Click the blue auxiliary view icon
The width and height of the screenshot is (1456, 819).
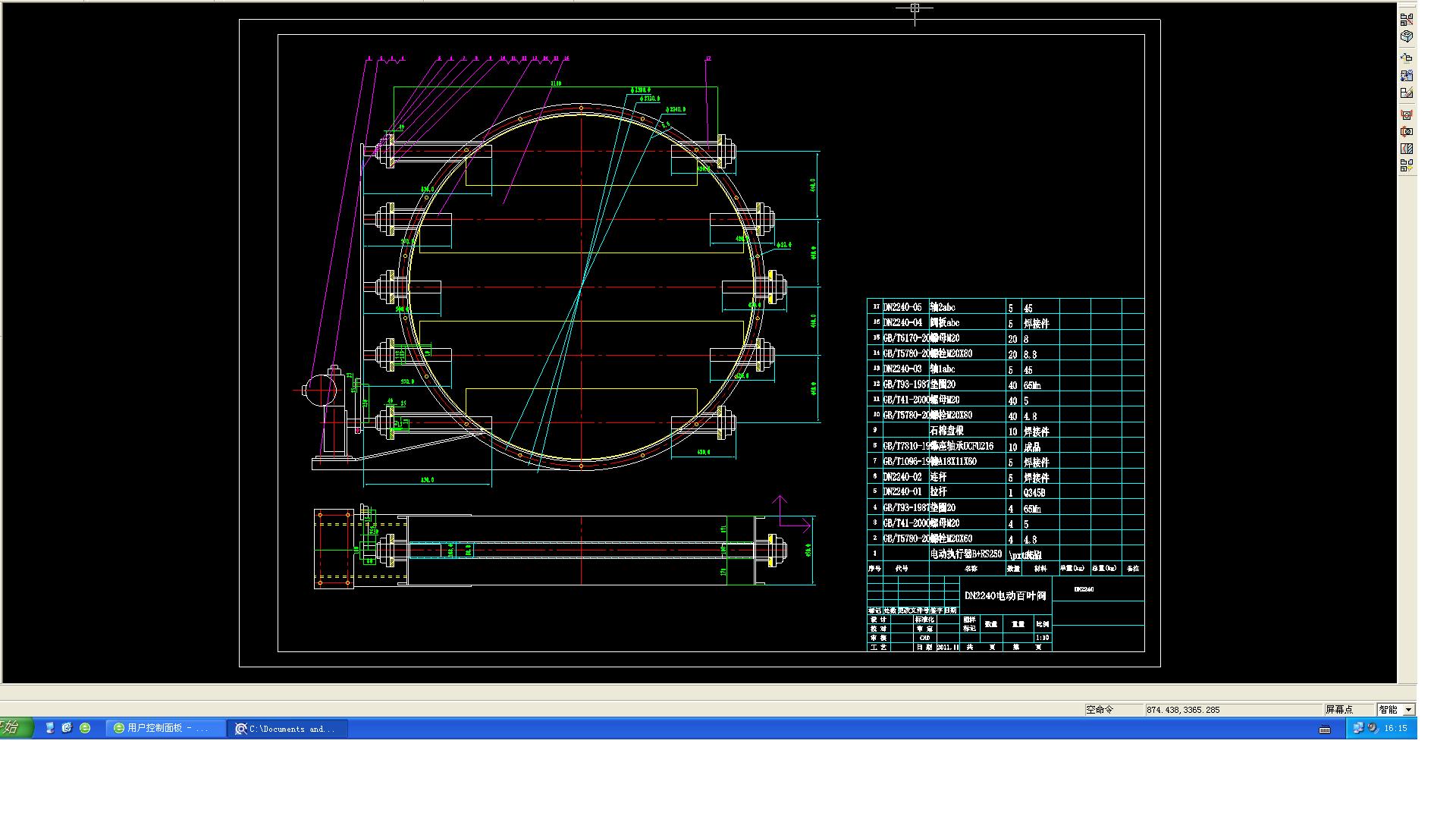pos(1407,76)
